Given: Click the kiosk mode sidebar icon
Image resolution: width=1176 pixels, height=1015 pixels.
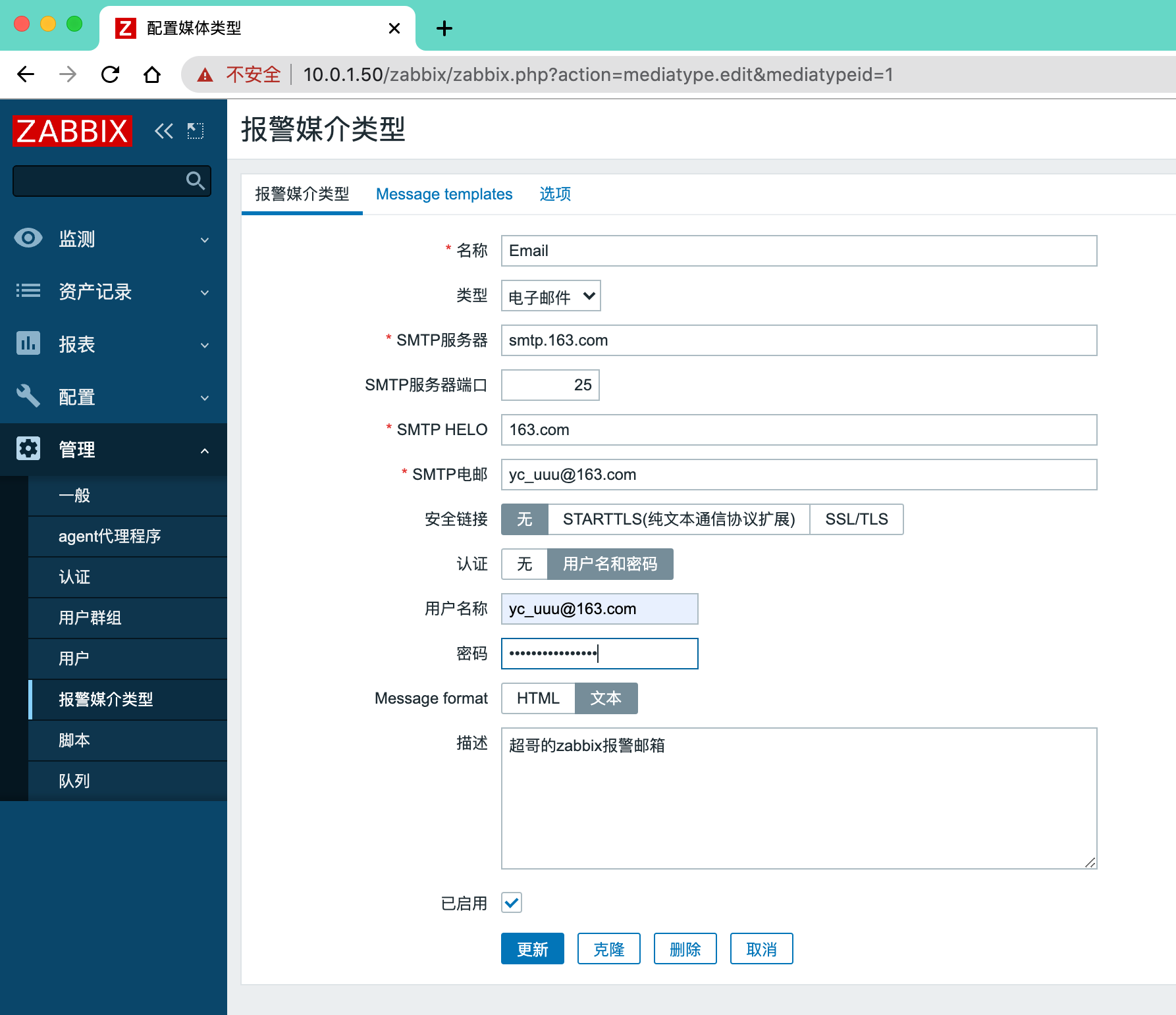Looking at the screenshot, I should click(x=196, y=131).
